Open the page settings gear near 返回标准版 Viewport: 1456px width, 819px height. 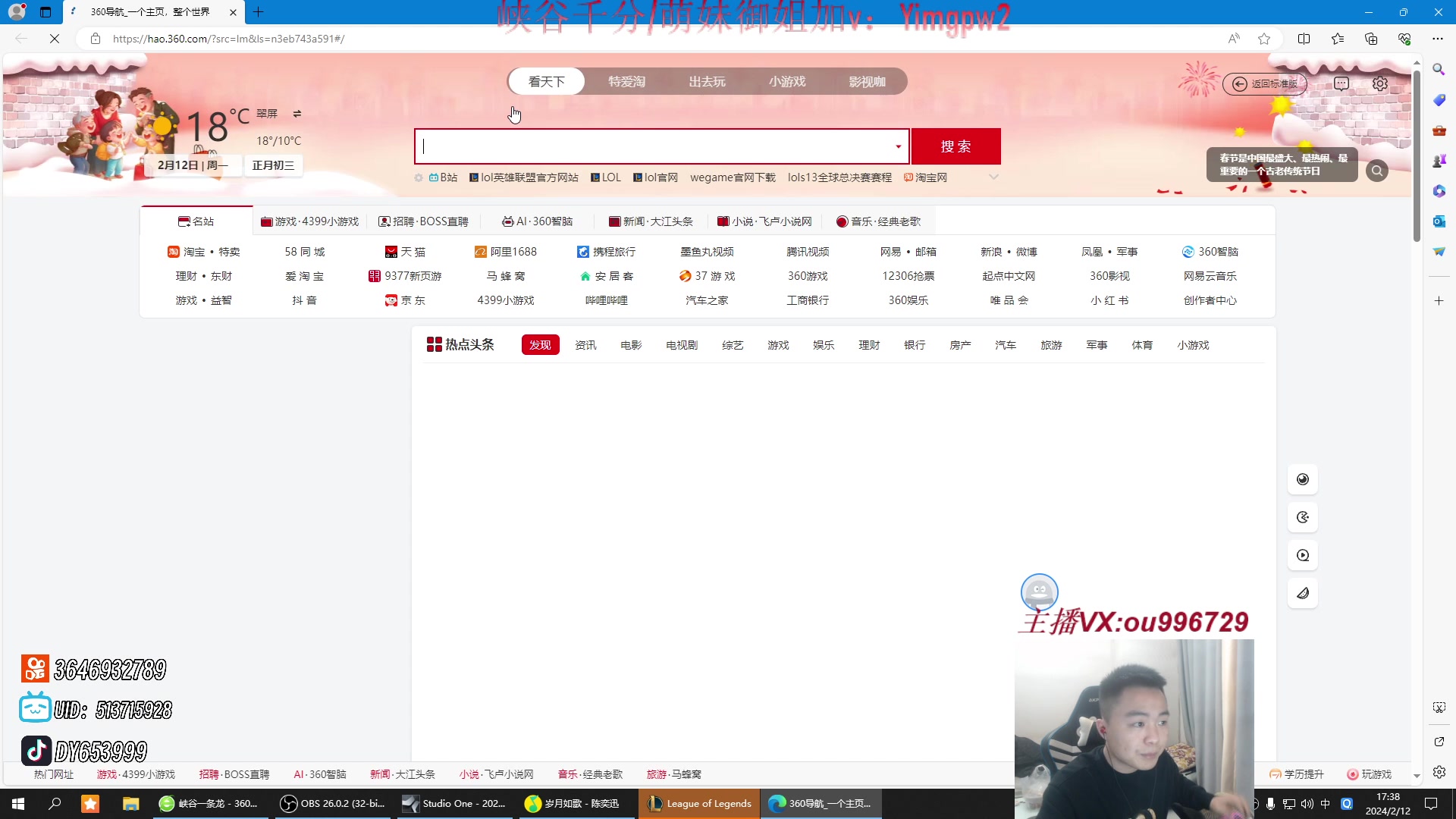pos(1379,83)
